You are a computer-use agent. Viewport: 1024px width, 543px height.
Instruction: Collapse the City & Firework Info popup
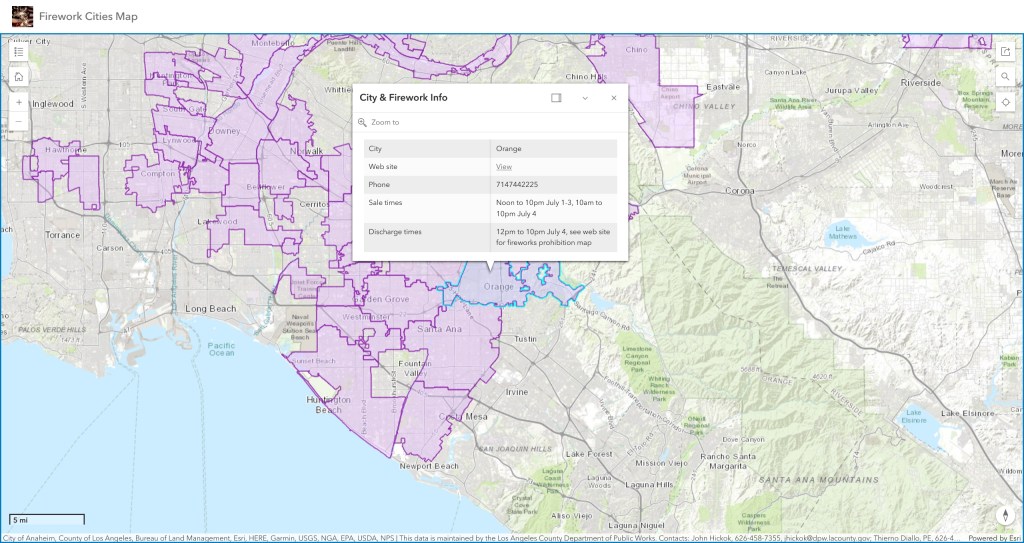(x=585, y=98)
